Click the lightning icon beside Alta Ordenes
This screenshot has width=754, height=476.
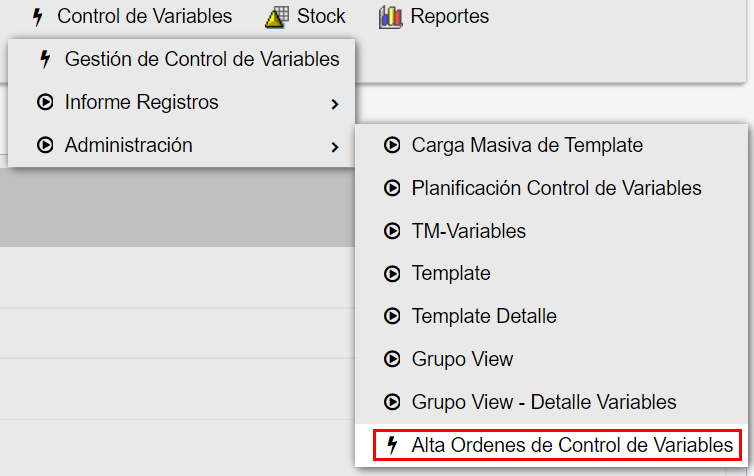(x=392, y=445)
